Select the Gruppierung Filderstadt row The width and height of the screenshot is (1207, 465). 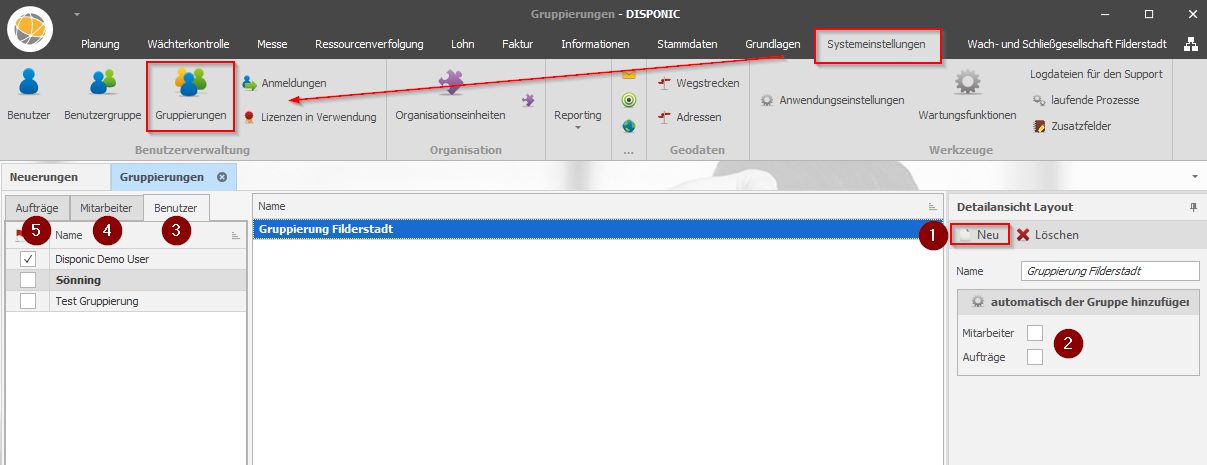click(x=596, y=229)
